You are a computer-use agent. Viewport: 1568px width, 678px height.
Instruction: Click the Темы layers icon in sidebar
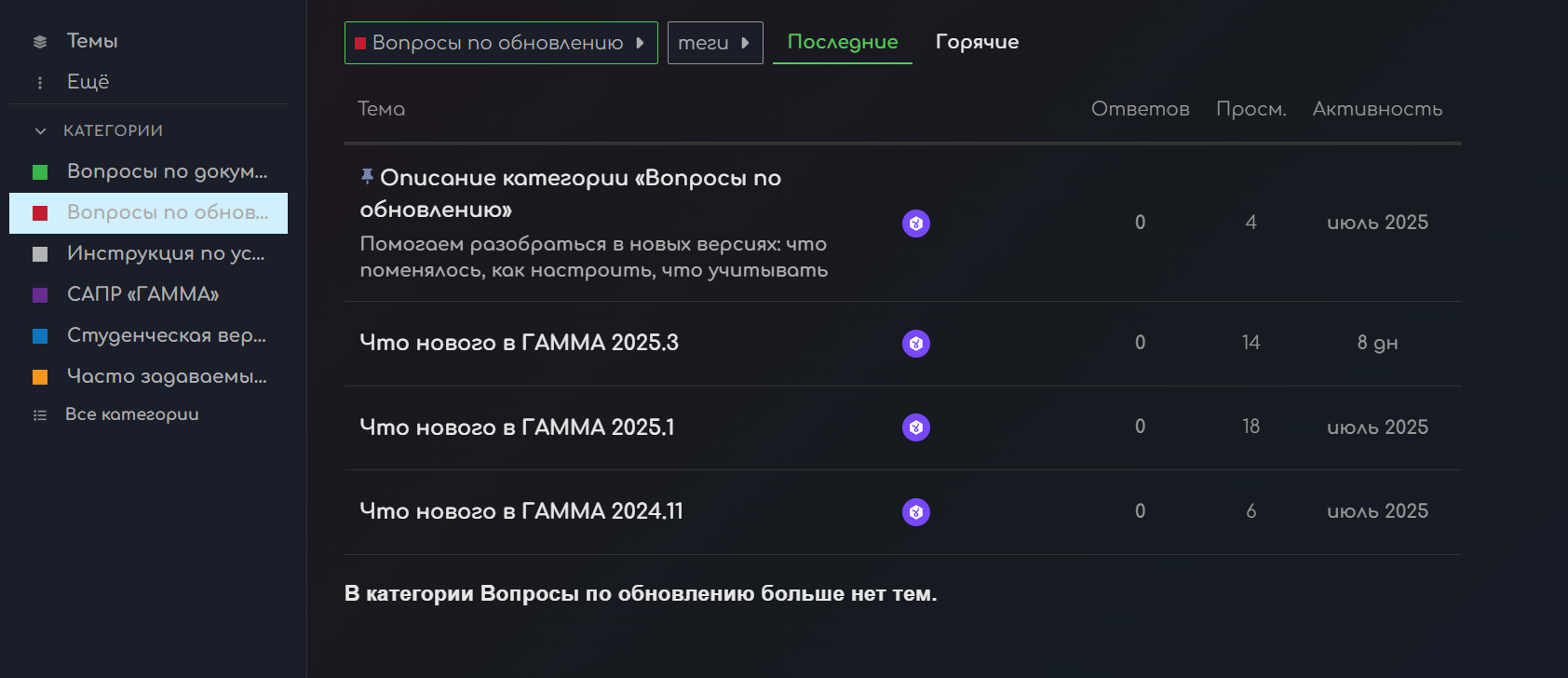(x=40, y=42)
